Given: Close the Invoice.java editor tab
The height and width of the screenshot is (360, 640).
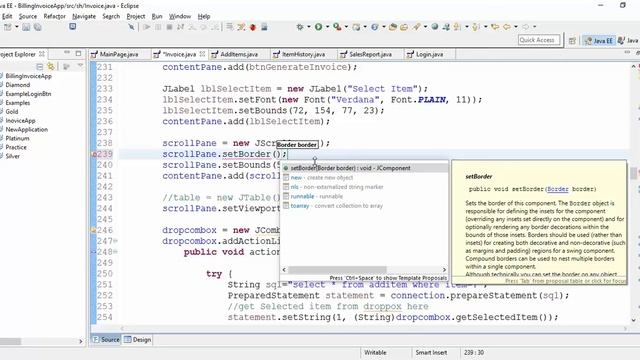Looking at the screenshot, I should pyautogui.click(x=202, y=54).
